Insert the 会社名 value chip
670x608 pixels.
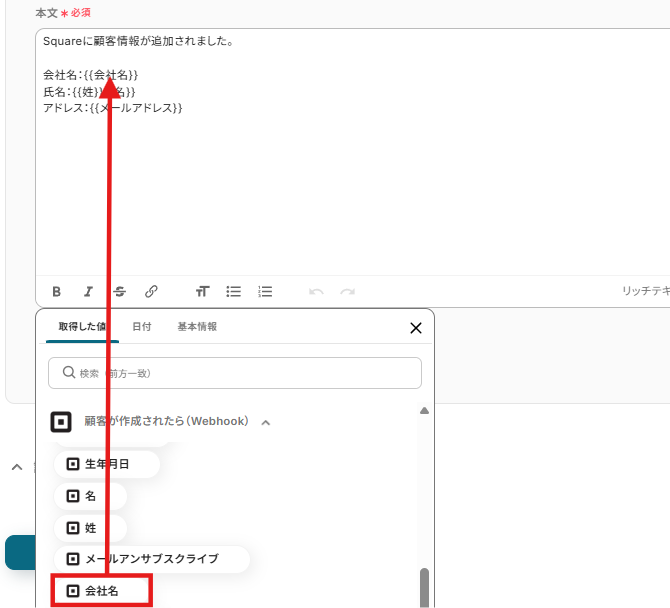101,591
